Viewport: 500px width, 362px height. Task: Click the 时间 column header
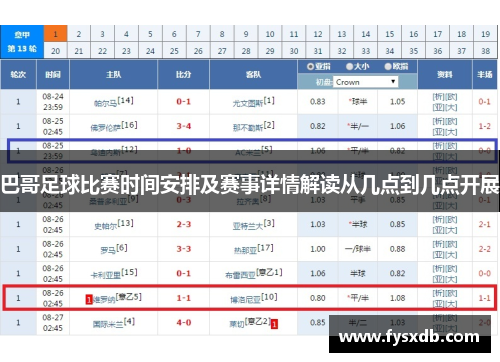coord(53,74)
